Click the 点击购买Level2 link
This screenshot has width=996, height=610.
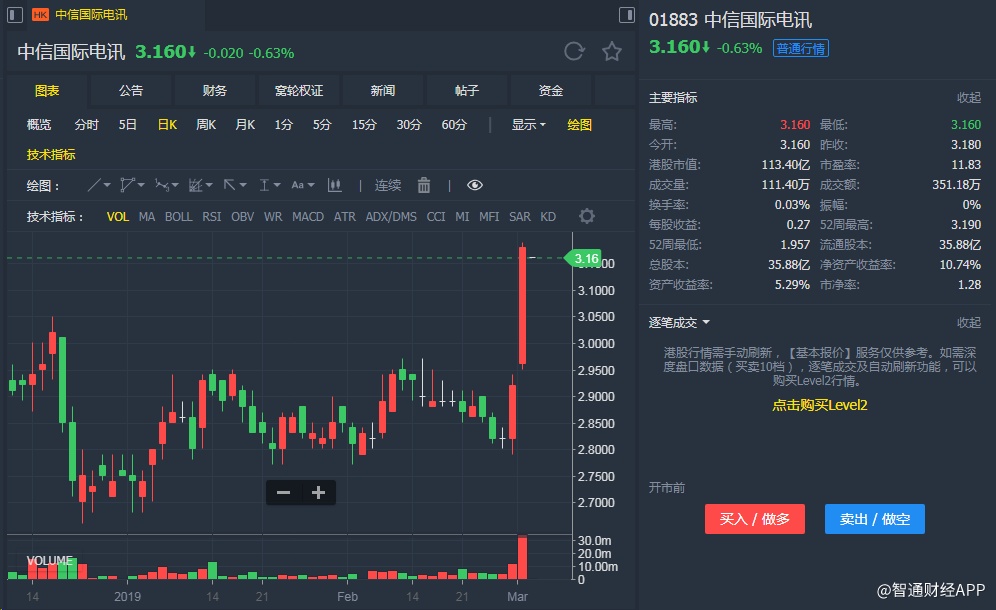tap(819, 405)
